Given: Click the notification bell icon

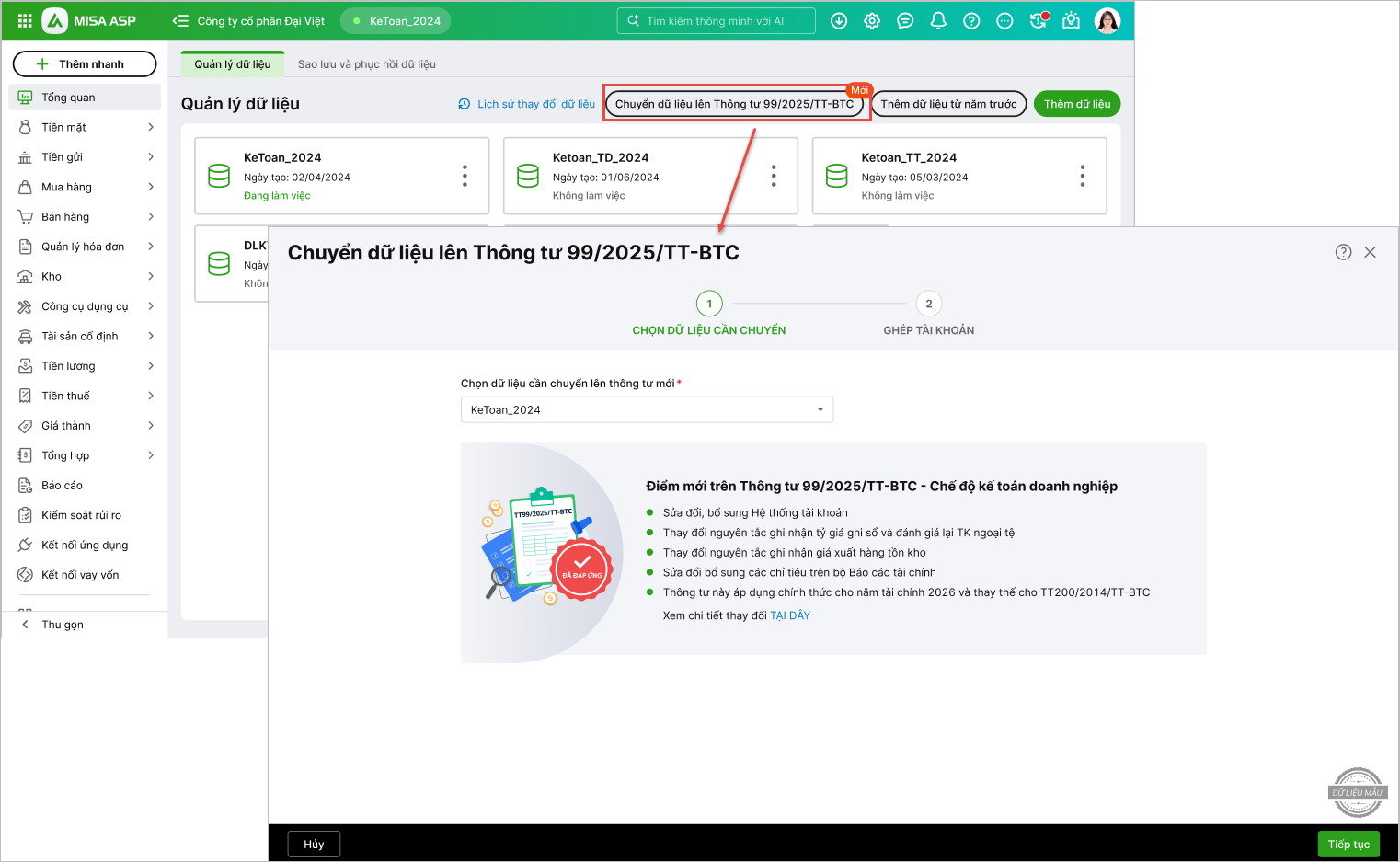Looking at the screenshot, I should coord(938,20).
